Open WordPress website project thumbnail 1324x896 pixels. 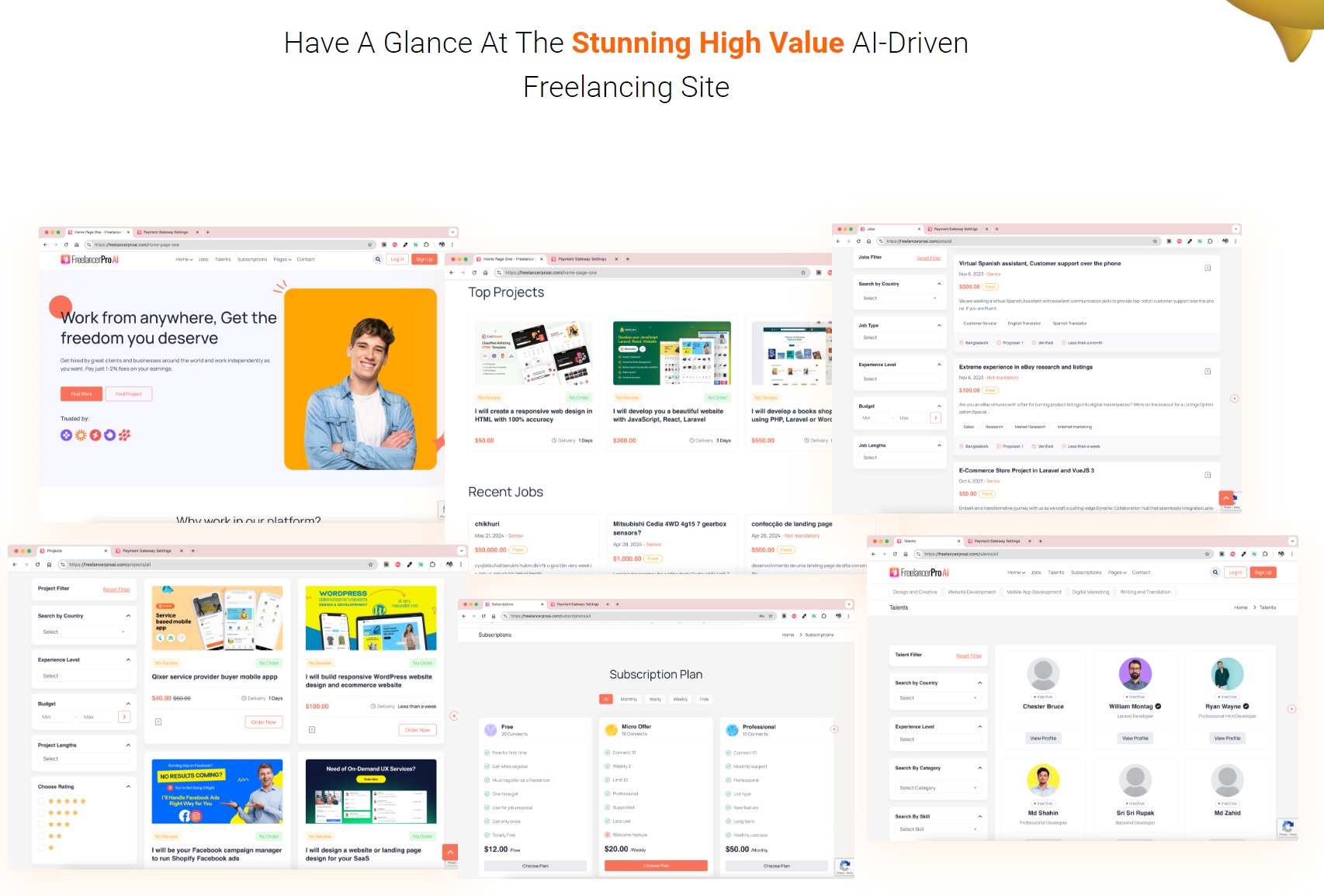(x=371, y=618)
